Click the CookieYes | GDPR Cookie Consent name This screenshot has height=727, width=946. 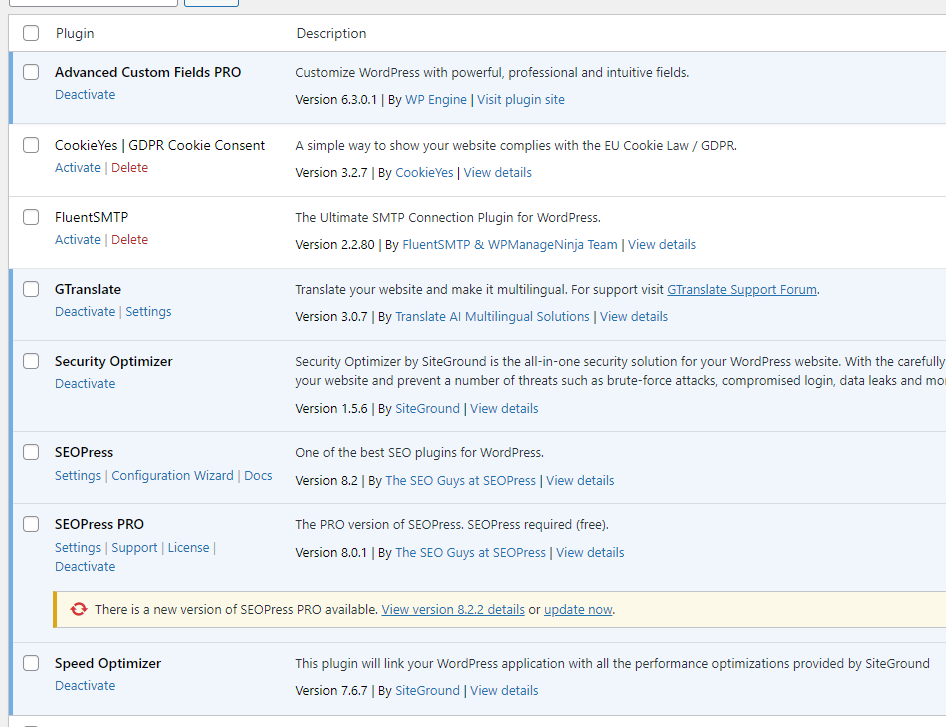click(160, 145)
